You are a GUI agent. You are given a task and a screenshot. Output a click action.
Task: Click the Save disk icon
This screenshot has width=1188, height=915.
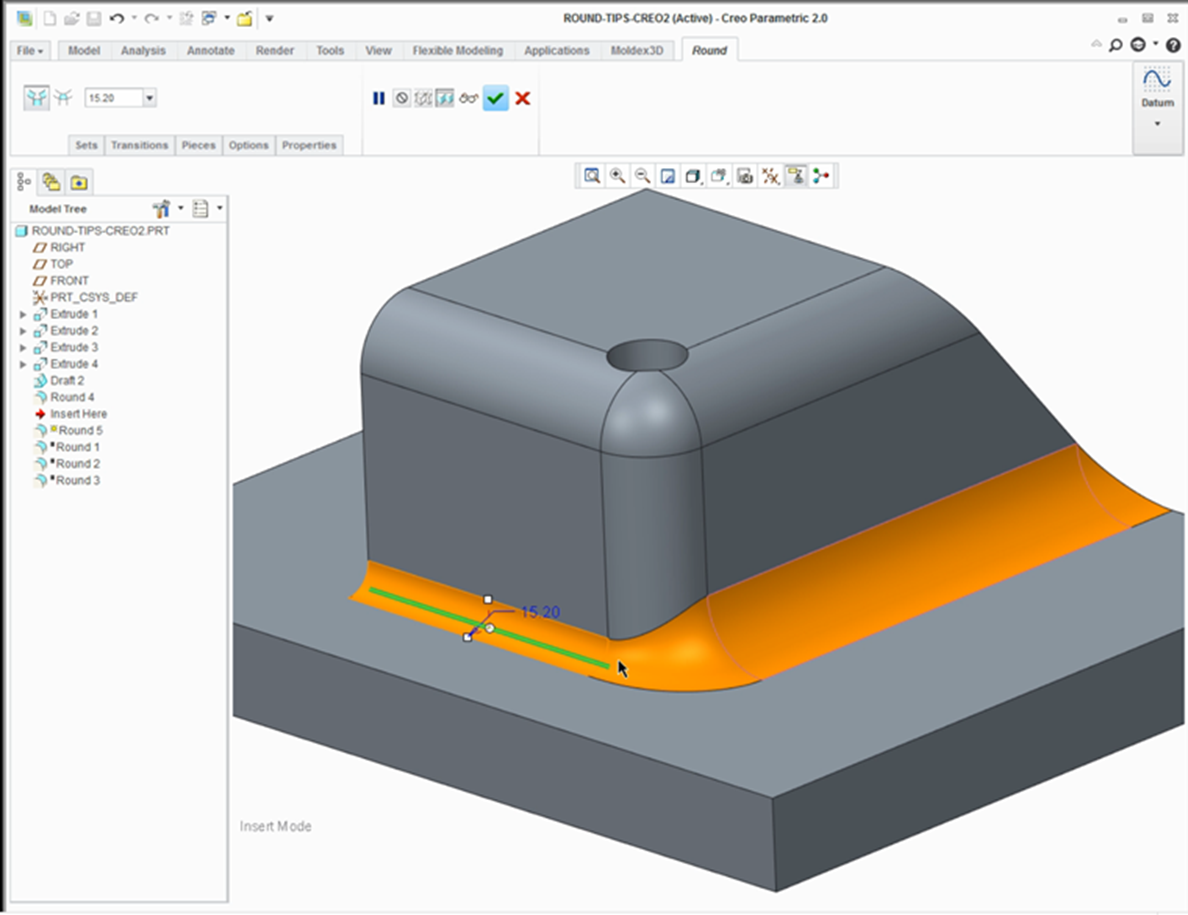coord(93,18)
